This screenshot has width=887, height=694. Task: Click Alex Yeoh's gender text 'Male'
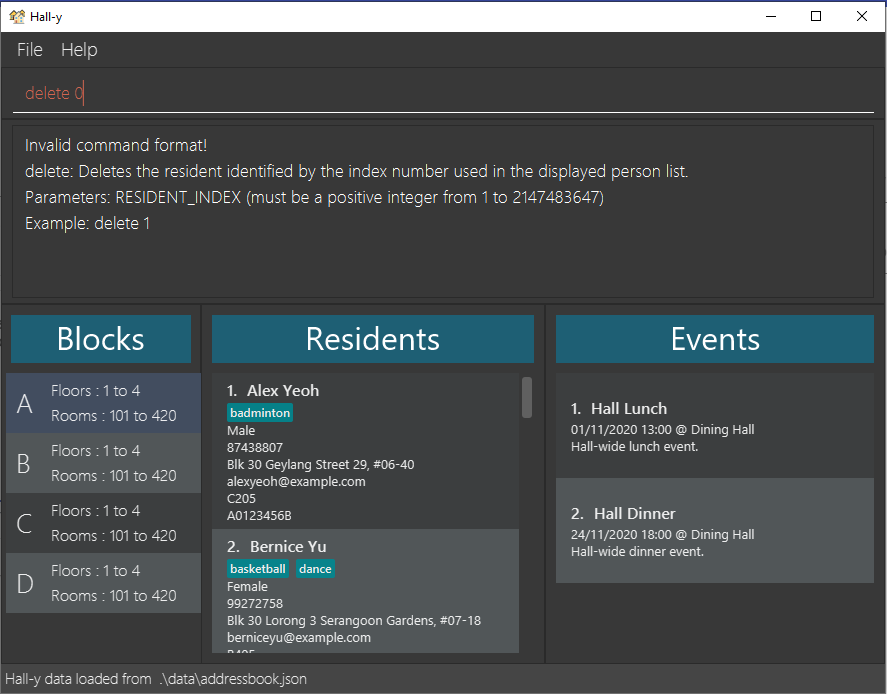[x=241, y=430]
